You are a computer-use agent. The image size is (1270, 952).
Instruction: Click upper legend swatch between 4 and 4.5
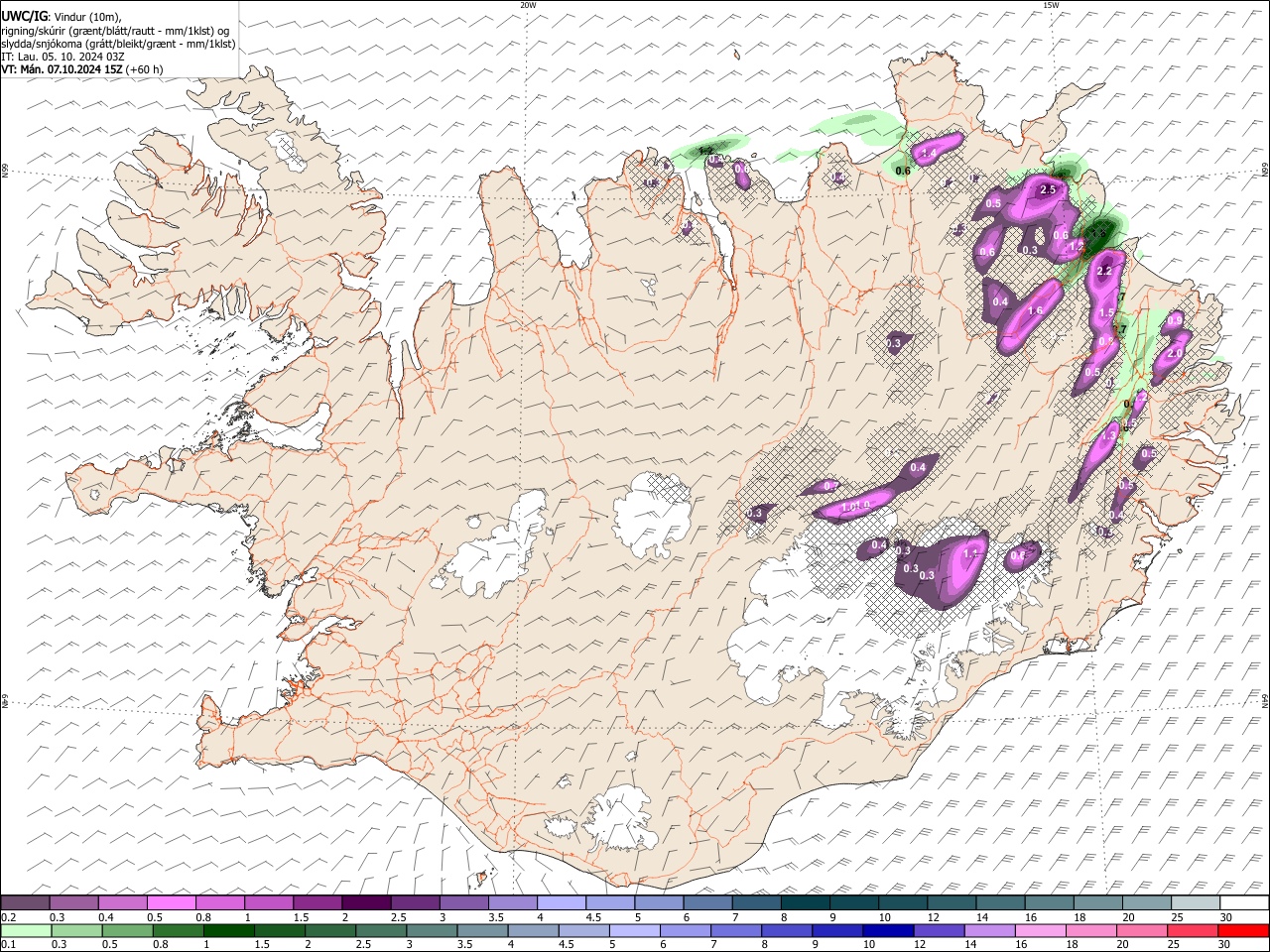(x=561, y=903)
